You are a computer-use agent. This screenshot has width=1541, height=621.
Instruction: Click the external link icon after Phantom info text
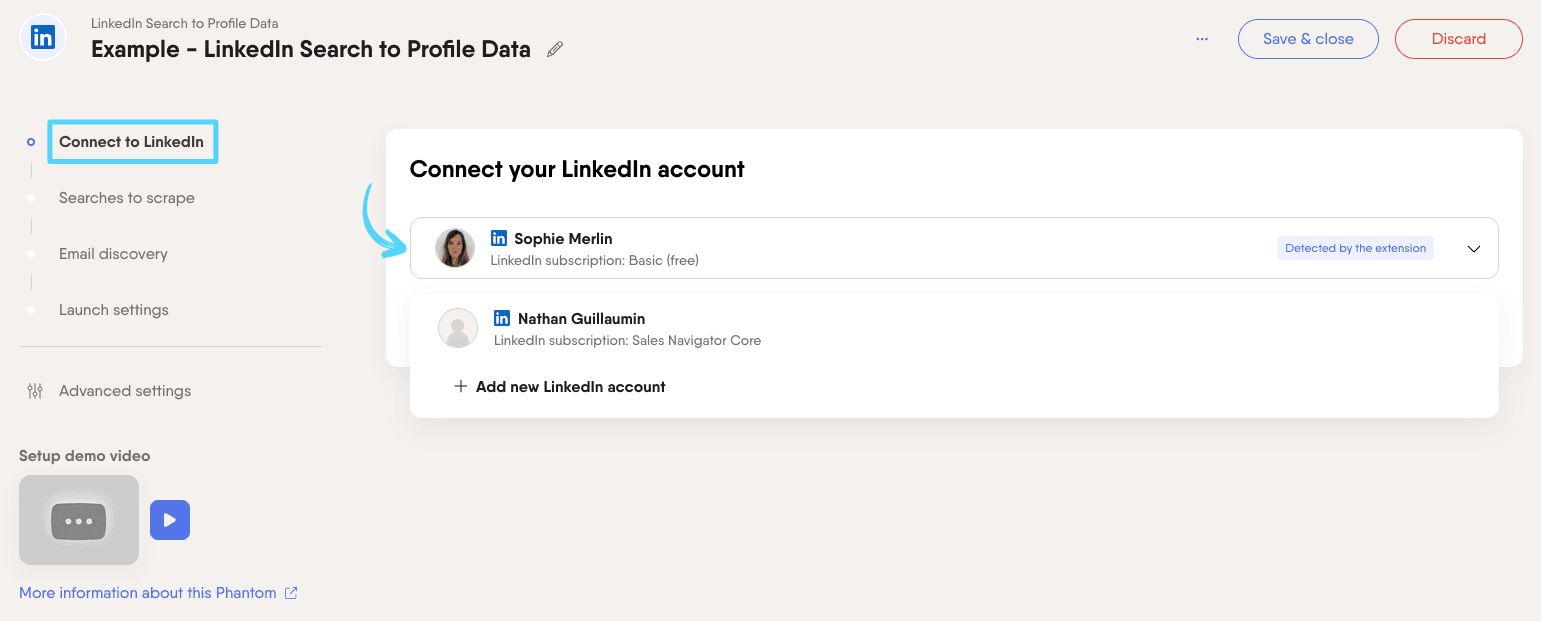tap(290, 592)
